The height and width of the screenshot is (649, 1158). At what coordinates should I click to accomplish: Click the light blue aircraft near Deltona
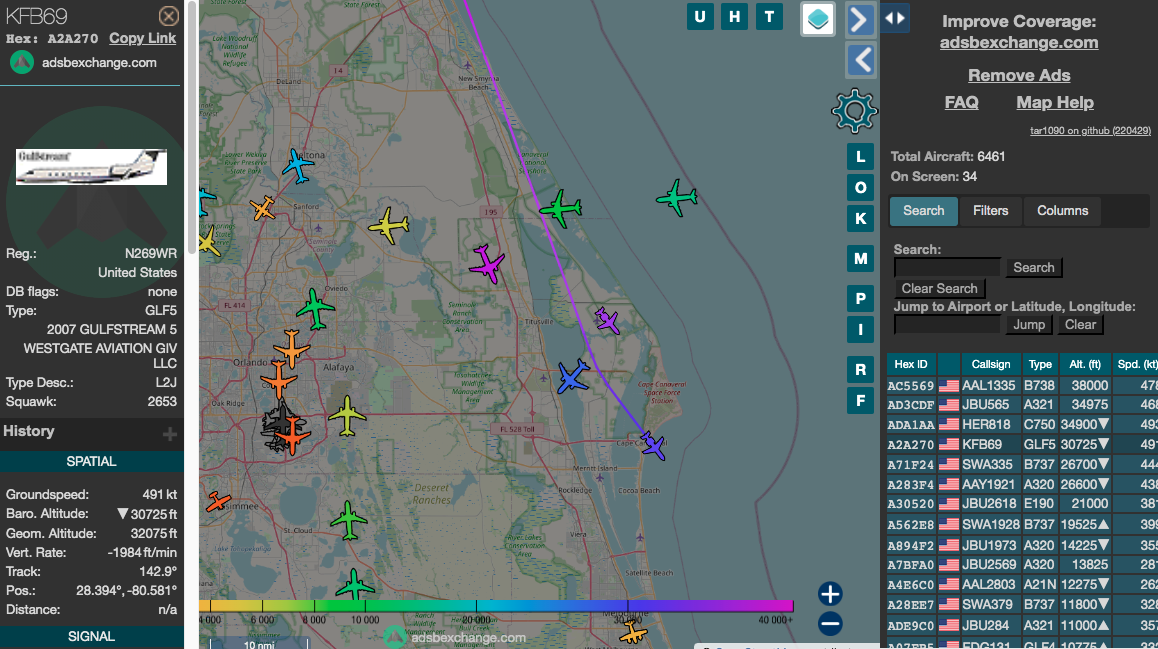click(298, 165)
